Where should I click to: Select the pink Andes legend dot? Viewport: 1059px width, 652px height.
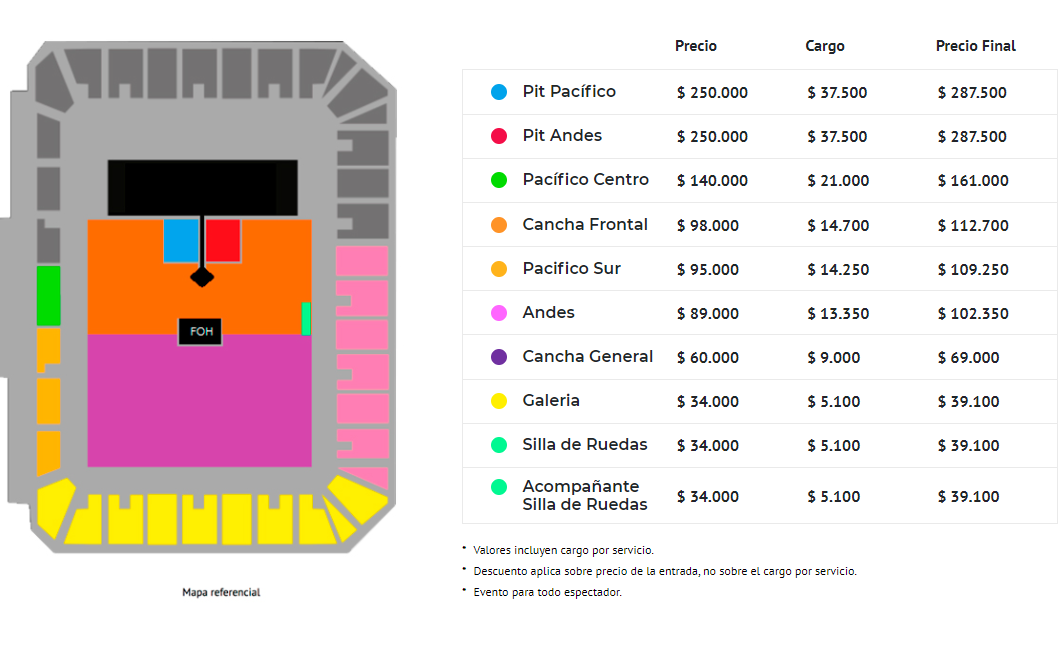499,313
